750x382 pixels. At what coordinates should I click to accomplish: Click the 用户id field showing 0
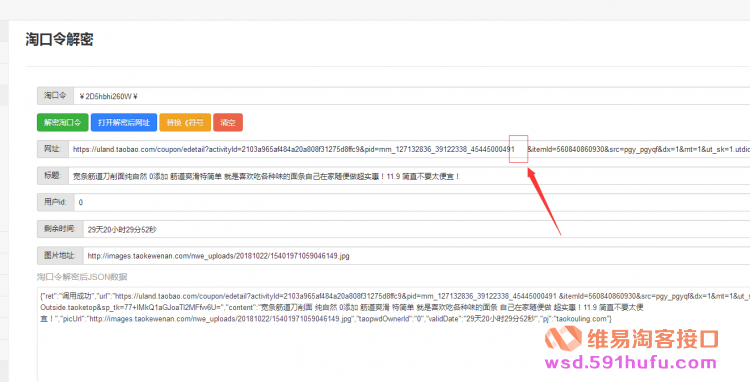[412, 202]
